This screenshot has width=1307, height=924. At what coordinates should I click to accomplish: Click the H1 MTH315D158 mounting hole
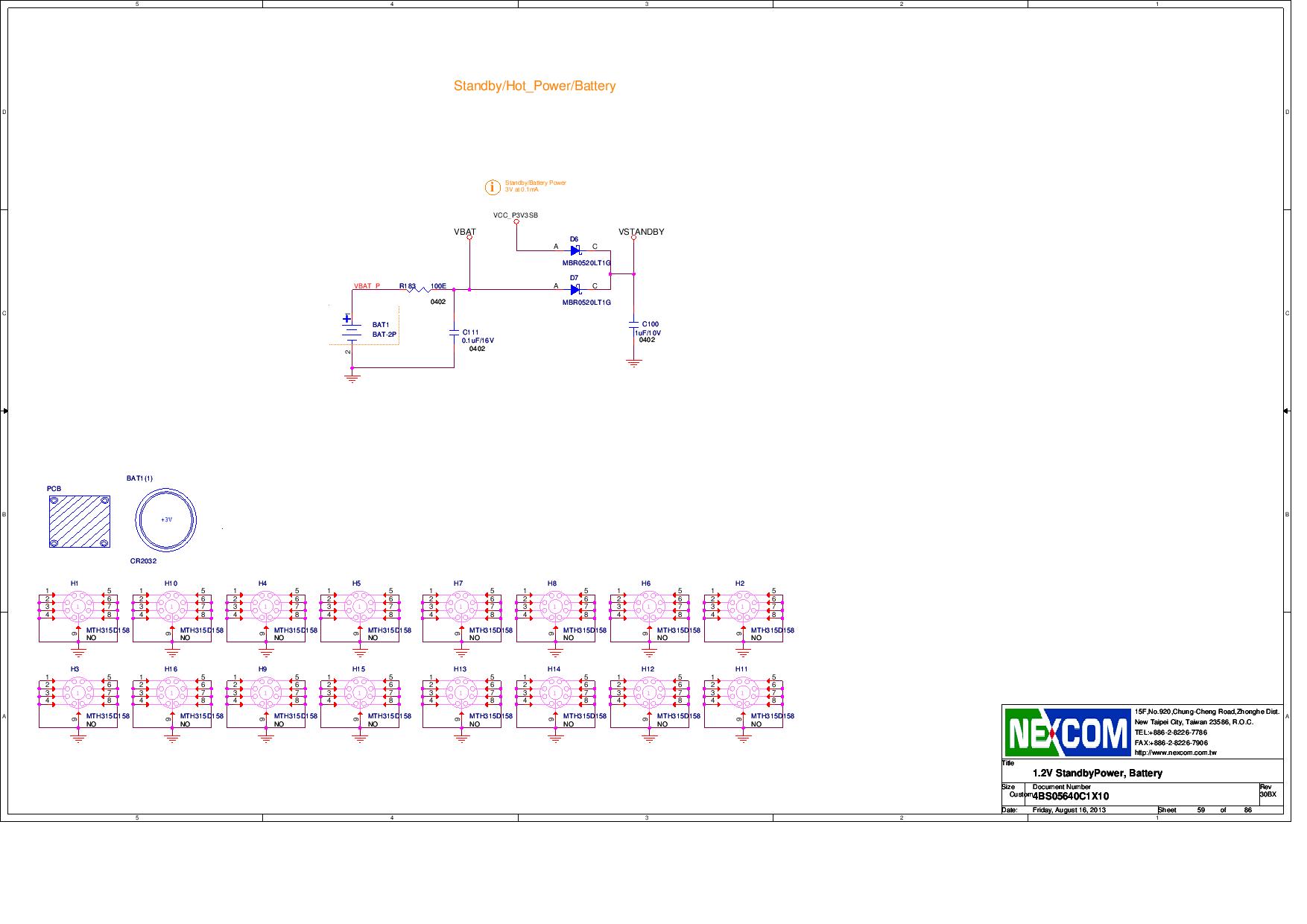[x=77, y=606]
